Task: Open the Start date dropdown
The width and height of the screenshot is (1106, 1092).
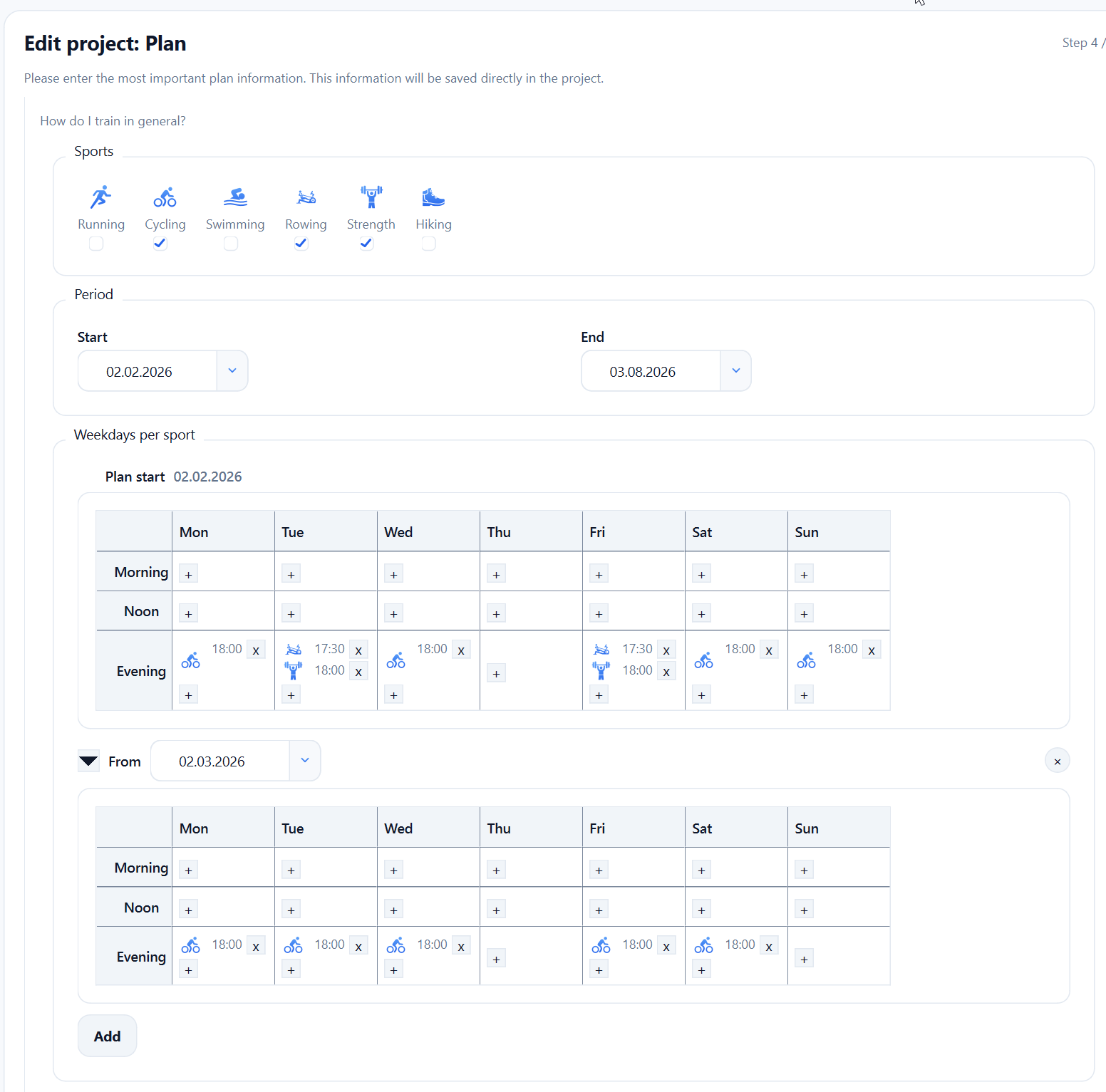Action: pos(232,370)
